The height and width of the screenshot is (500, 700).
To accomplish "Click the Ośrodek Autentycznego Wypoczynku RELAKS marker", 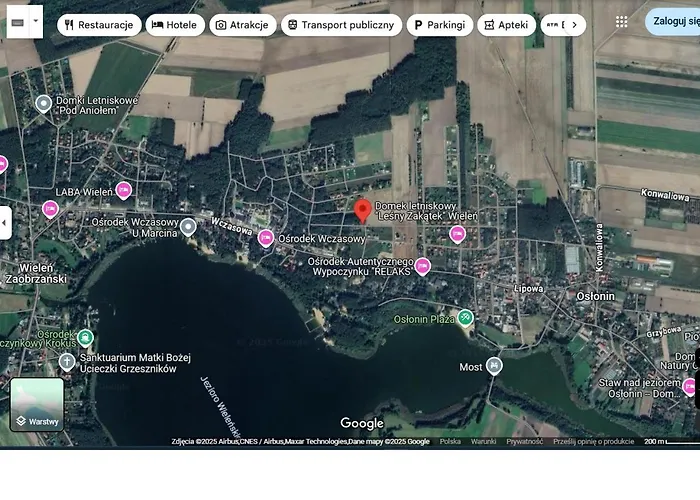I will click(423, 266).
